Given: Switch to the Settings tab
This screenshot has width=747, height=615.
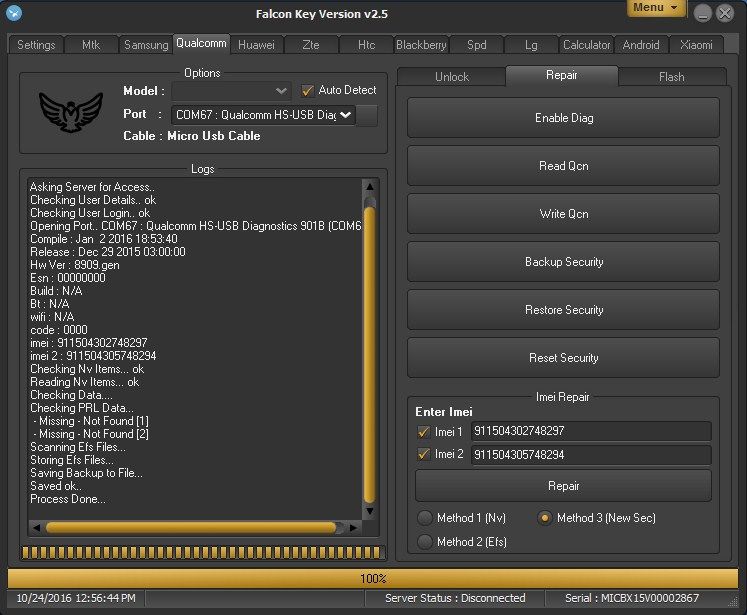Looking at the screenshot, I should click(36, 45).
